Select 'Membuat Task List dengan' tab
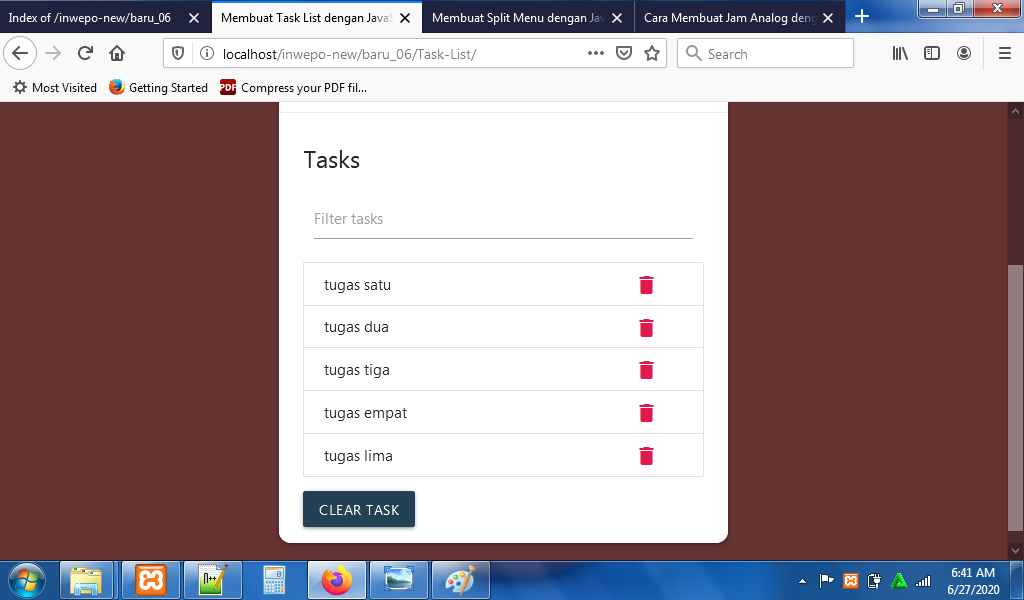Image resolution: width=1024 pixels, height=600 pixels. point(307,18)
